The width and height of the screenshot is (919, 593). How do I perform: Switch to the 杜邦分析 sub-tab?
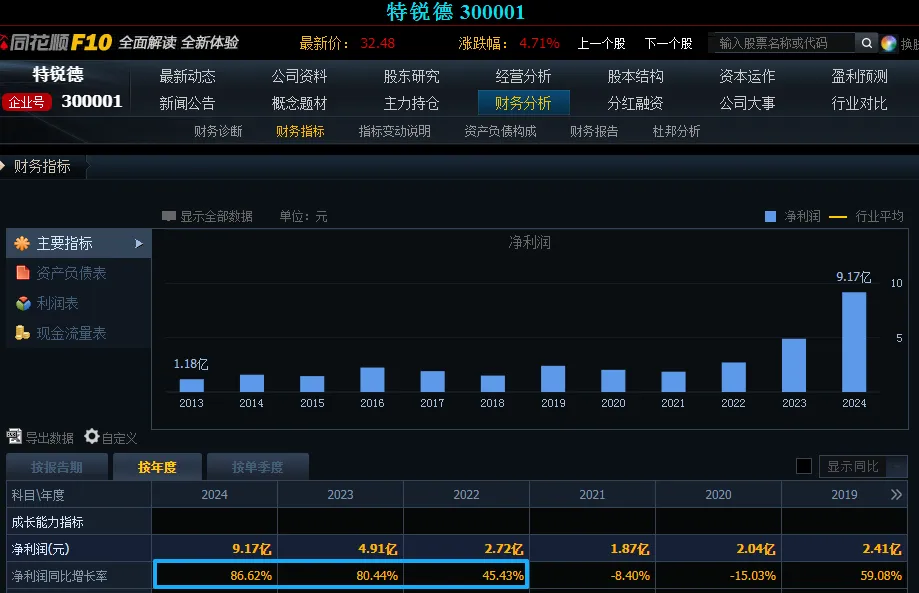676,131
